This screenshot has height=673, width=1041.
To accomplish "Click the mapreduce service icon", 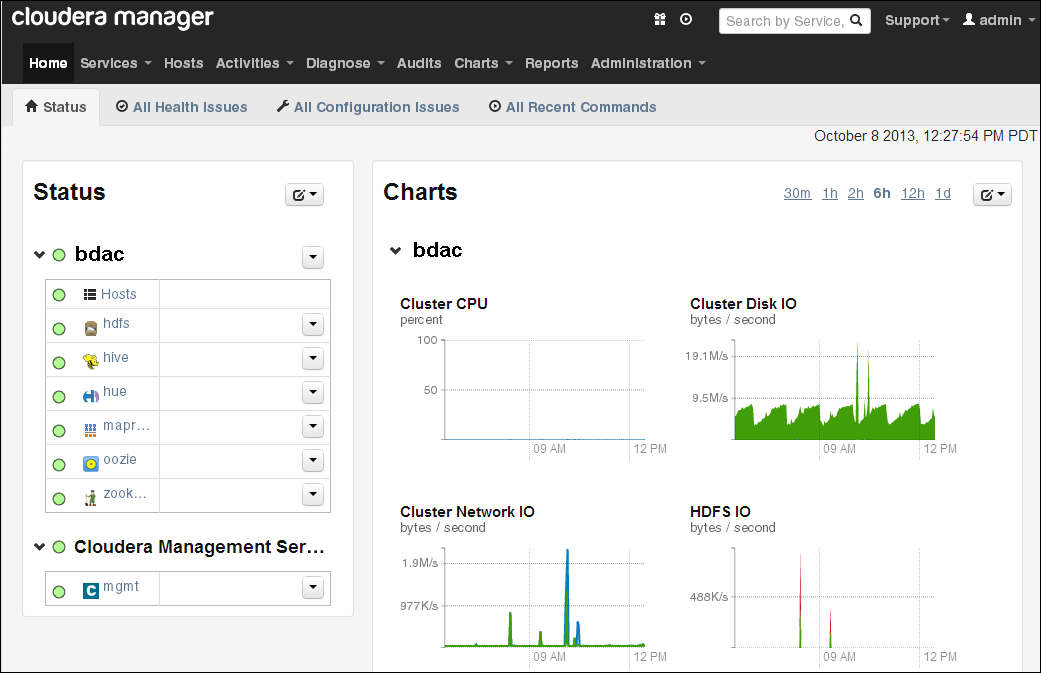I will point(90,430).
